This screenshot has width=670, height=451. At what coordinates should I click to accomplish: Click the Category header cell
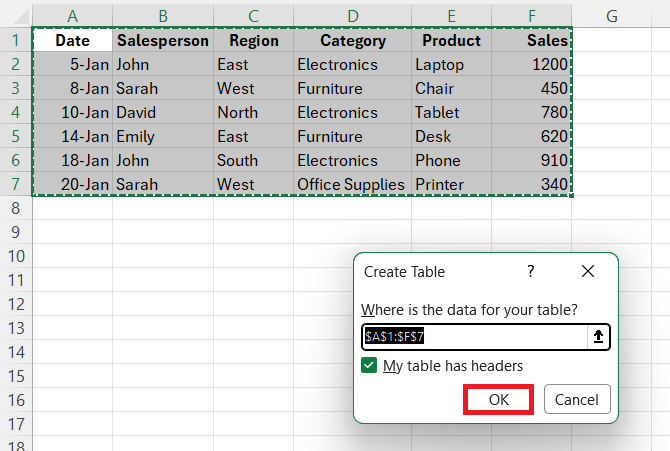coord(353,40)
